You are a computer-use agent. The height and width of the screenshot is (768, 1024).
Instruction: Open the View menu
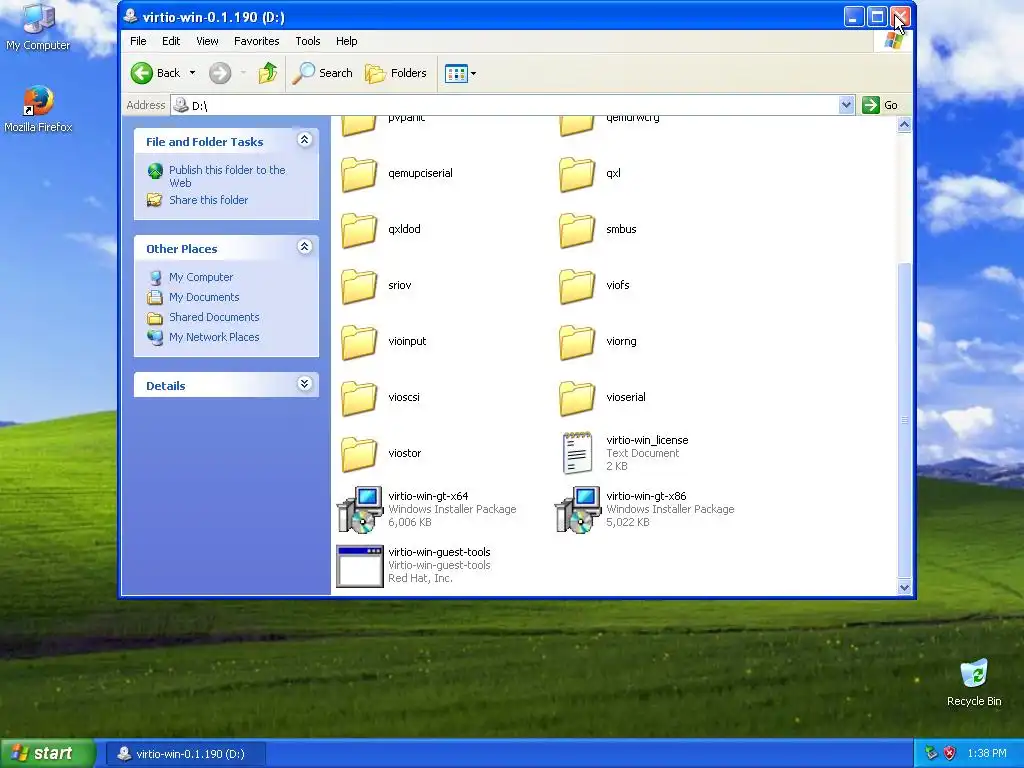click(x=207, y=41)
